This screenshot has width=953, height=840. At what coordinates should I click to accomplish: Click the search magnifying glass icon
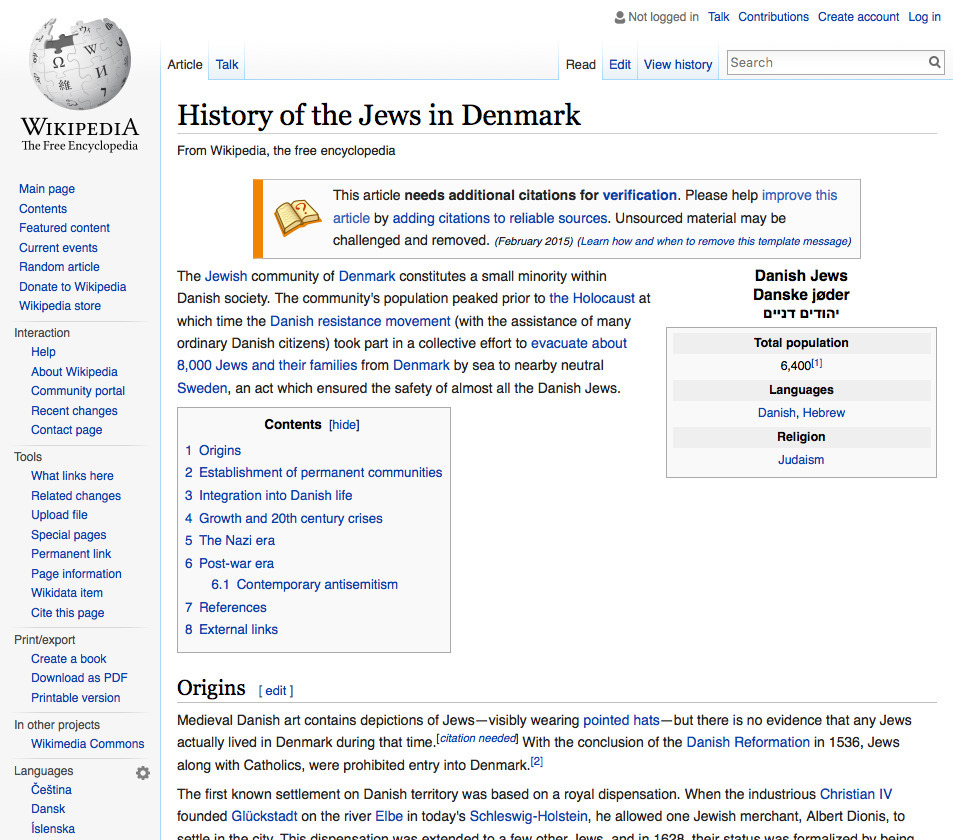tap(933, 62)
